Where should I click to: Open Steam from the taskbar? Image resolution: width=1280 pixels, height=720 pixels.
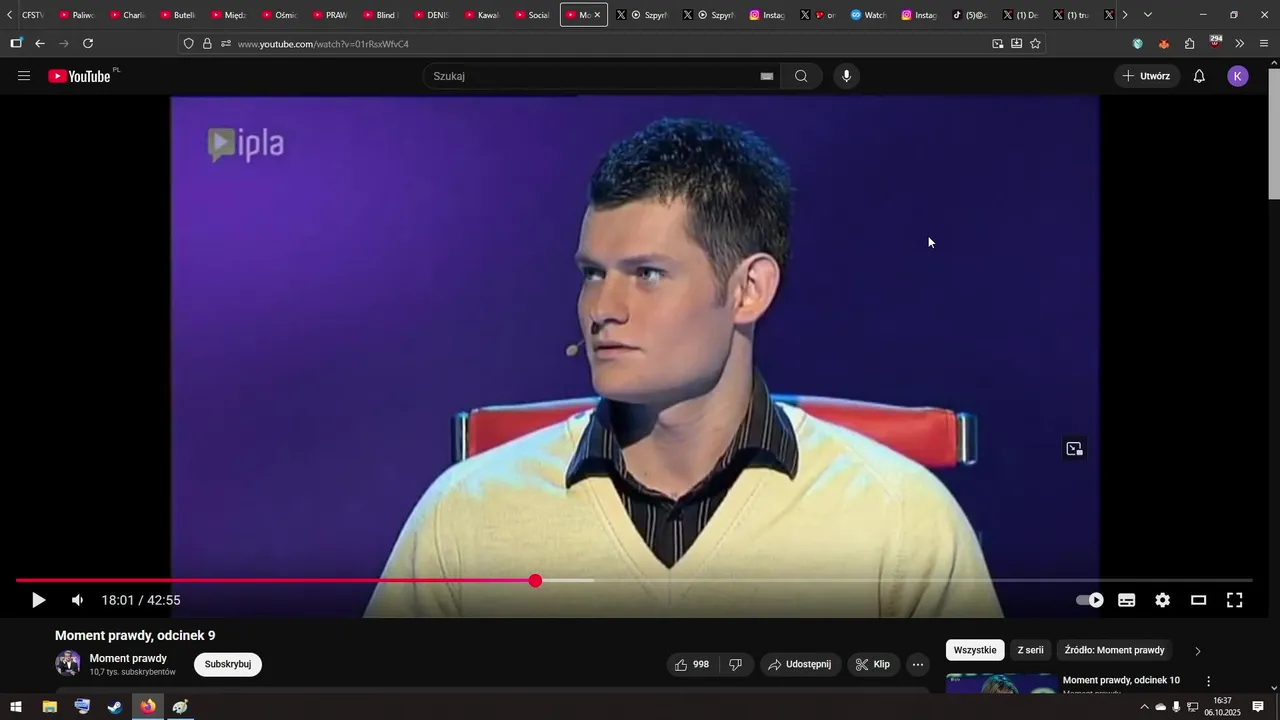coord(115,707)
